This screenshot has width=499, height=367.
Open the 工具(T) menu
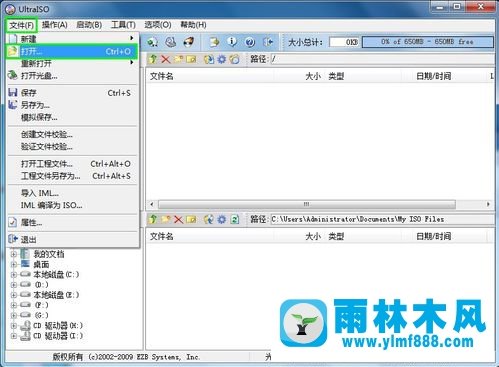pyautogui.click(x=123, y=25)
